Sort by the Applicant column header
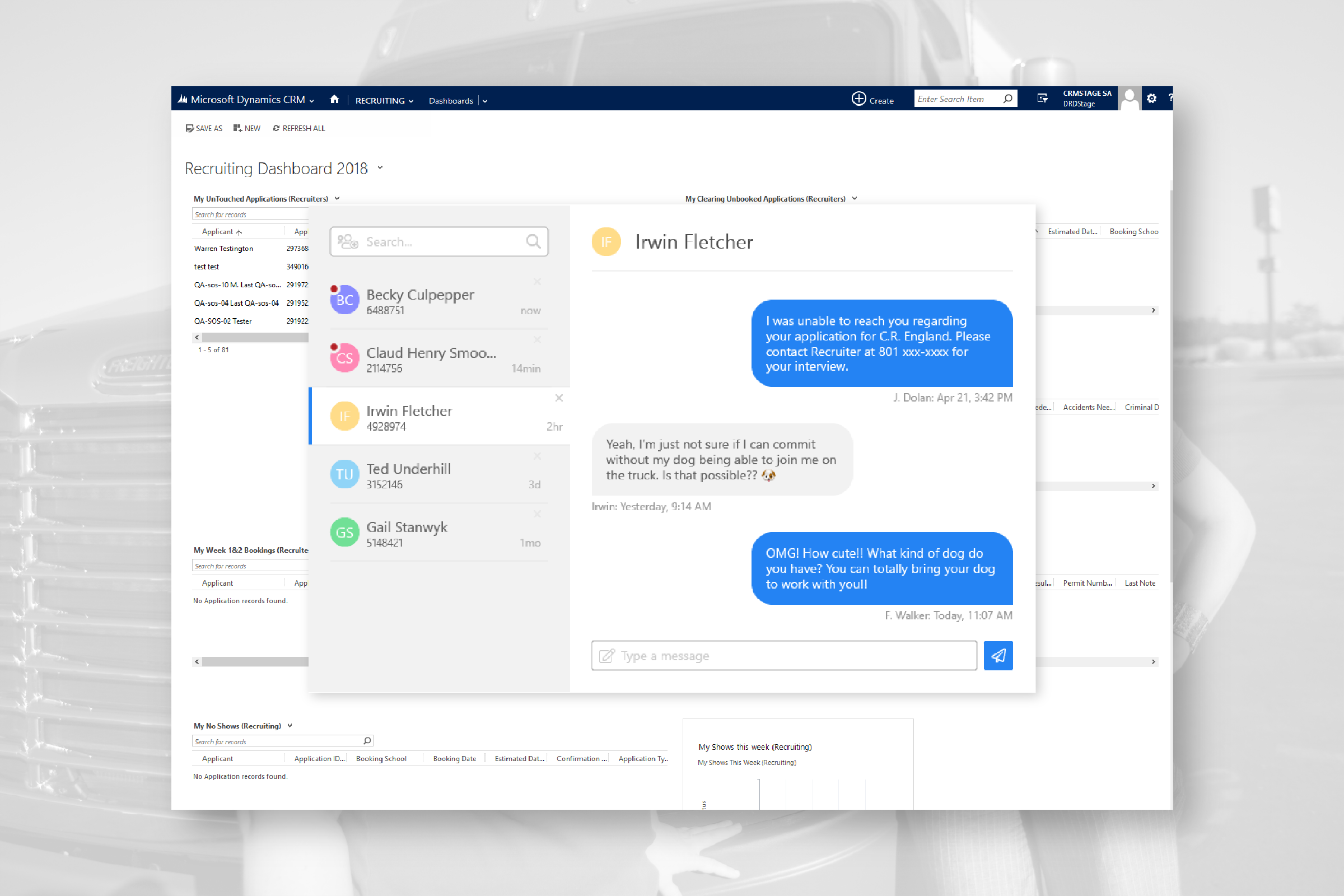1344x896 pixels. coord(218,231)
